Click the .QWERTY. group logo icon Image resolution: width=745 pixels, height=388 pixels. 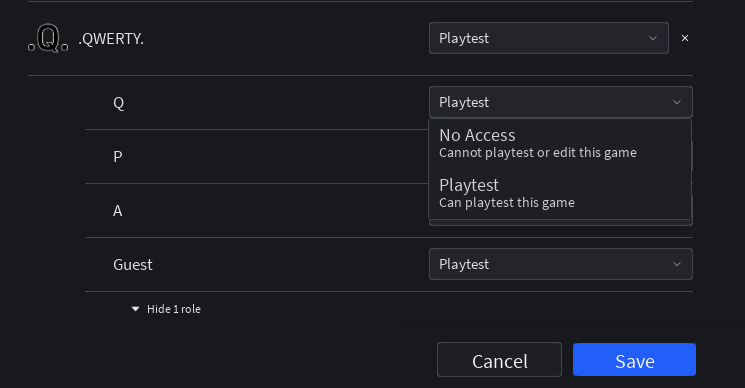click(48, 38)
